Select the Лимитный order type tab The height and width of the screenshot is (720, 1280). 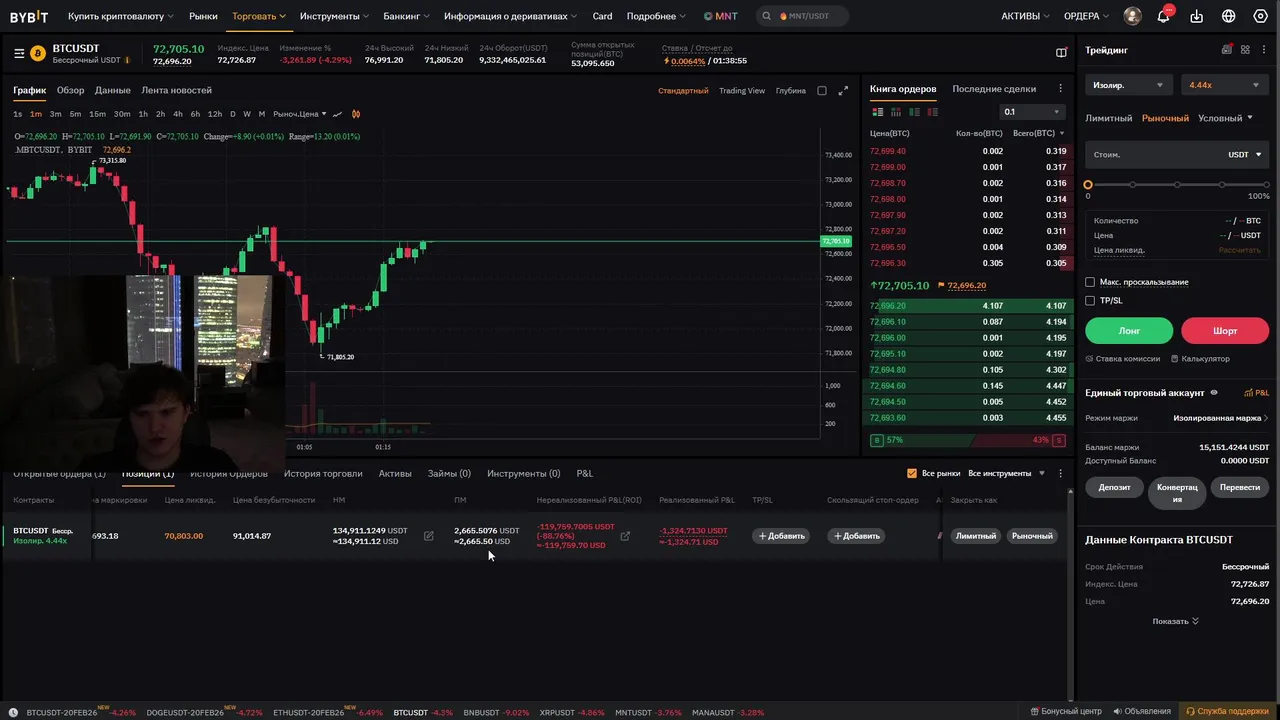point(1108,118)
